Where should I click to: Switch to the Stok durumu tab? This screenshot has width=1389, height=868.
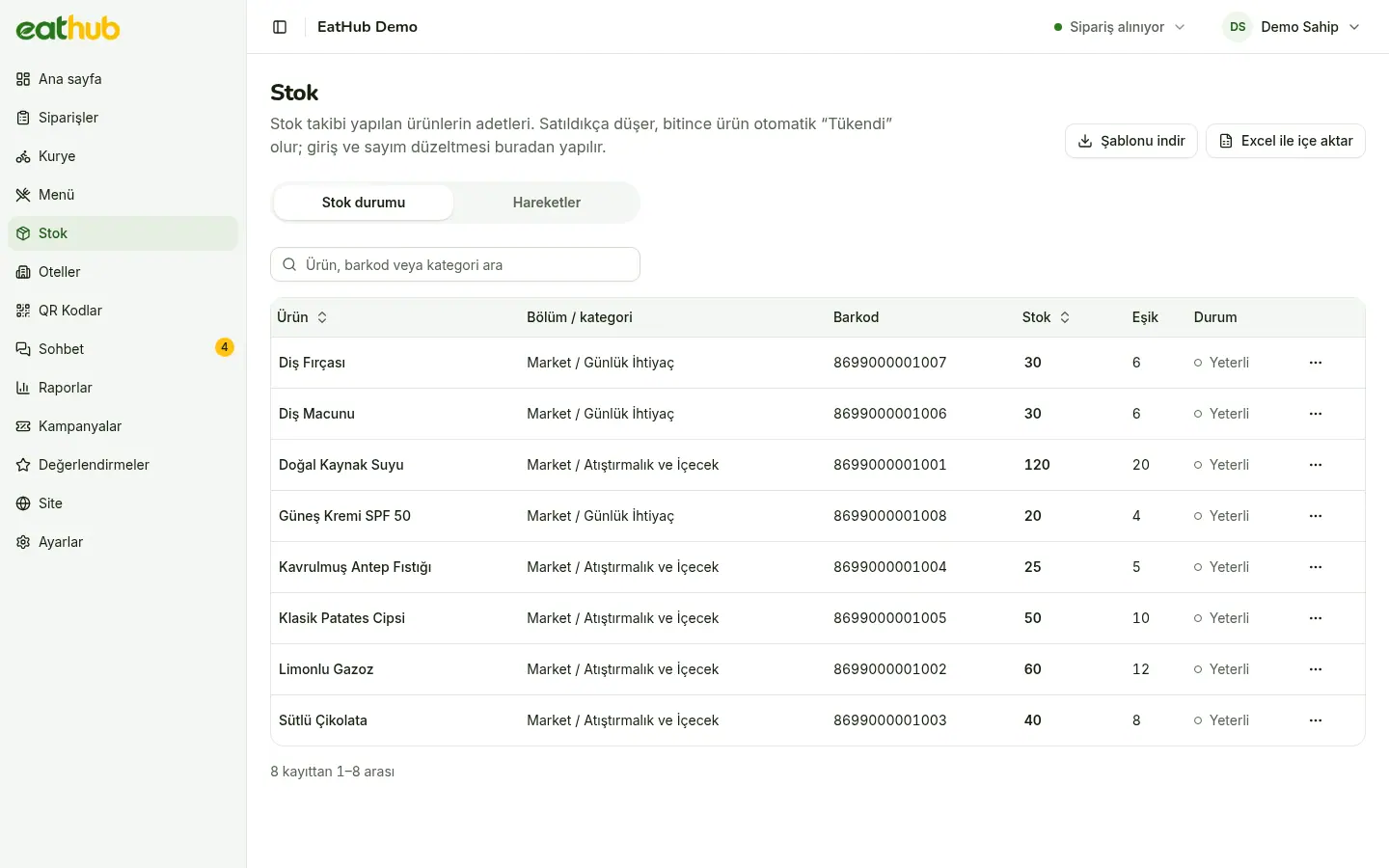364,203
